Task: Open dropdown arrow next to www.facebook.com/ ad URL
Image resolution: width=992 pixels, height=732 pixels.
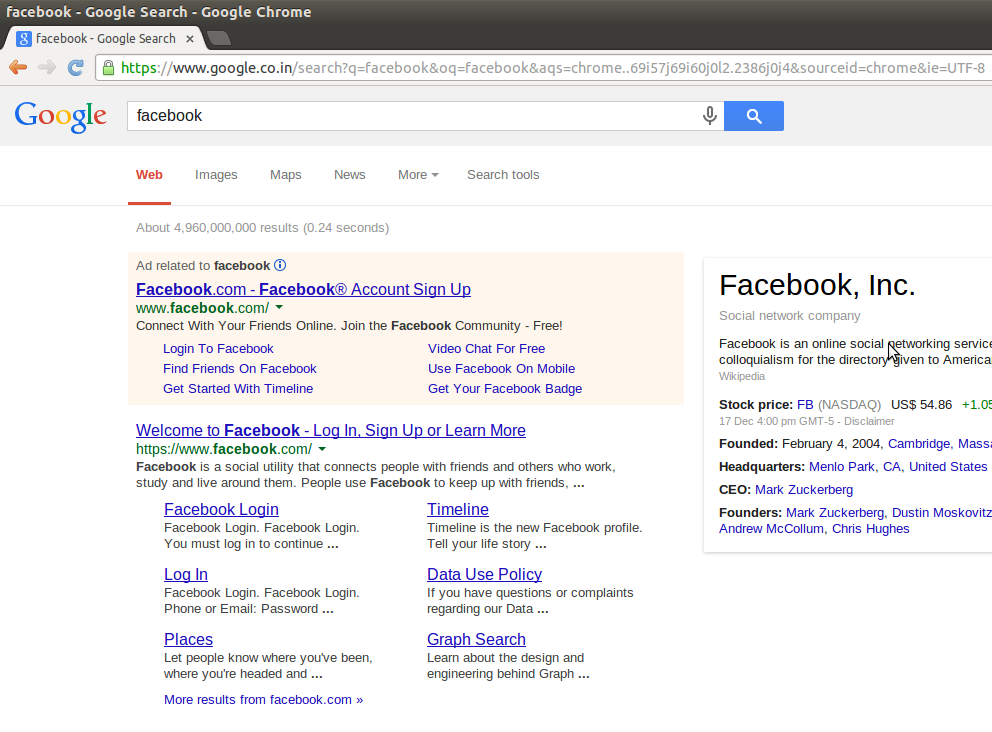Action: click(x=279, y=307)
